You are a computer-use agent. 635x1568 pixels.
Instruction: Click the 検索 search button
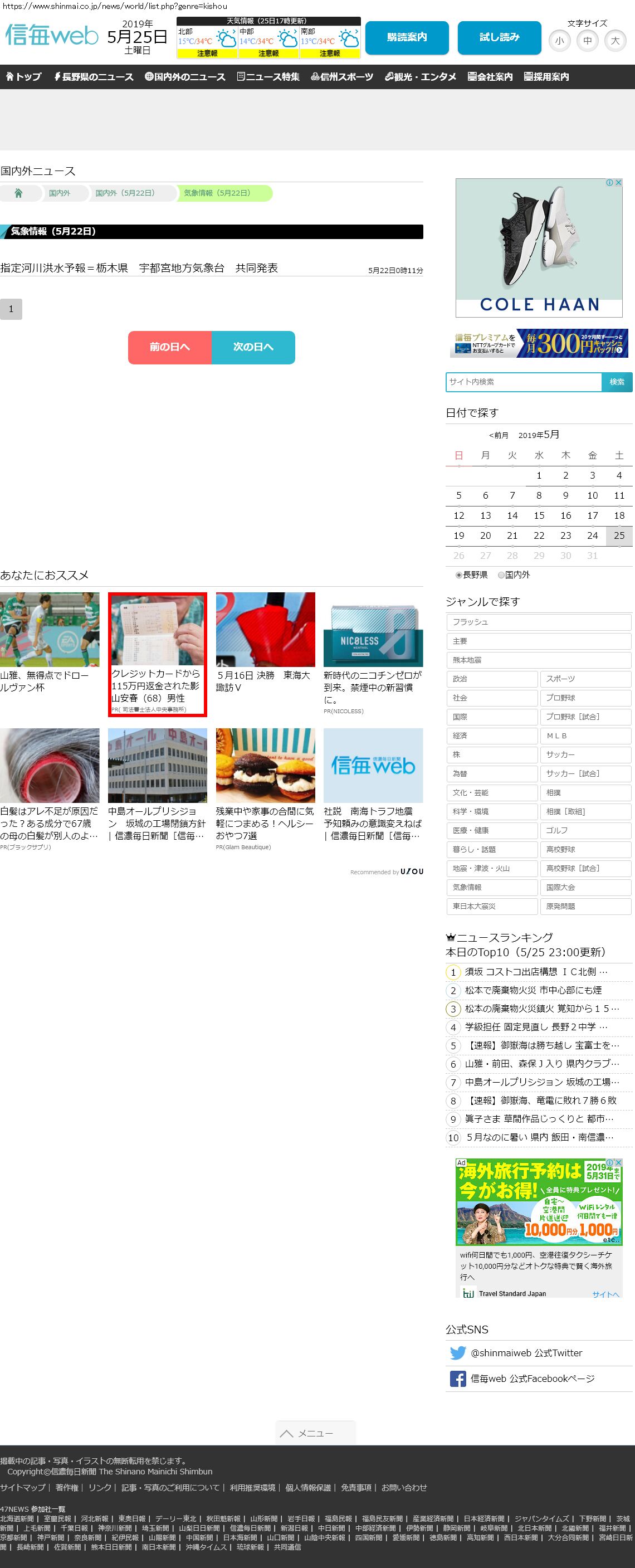click(617, 382)
